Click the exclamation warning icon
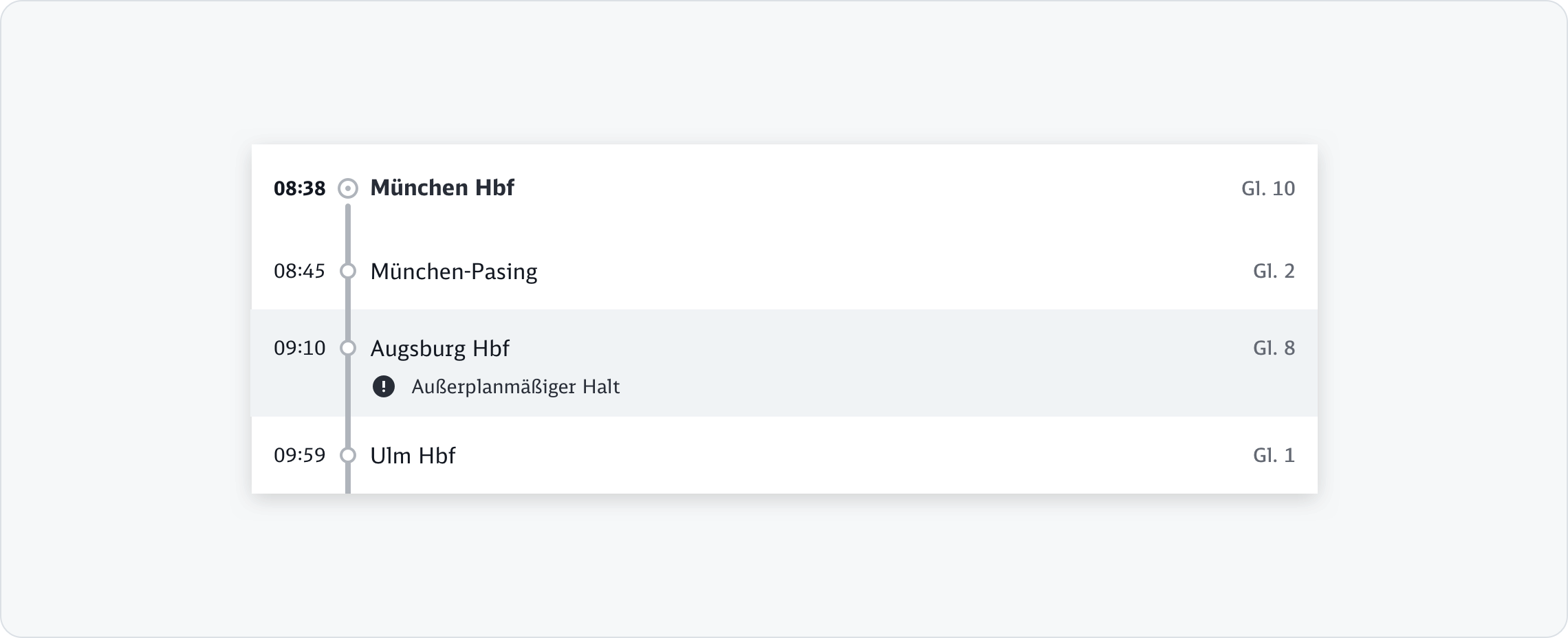Image resolution: width=1568 pixels, height=638 pixels. [384, 387]
